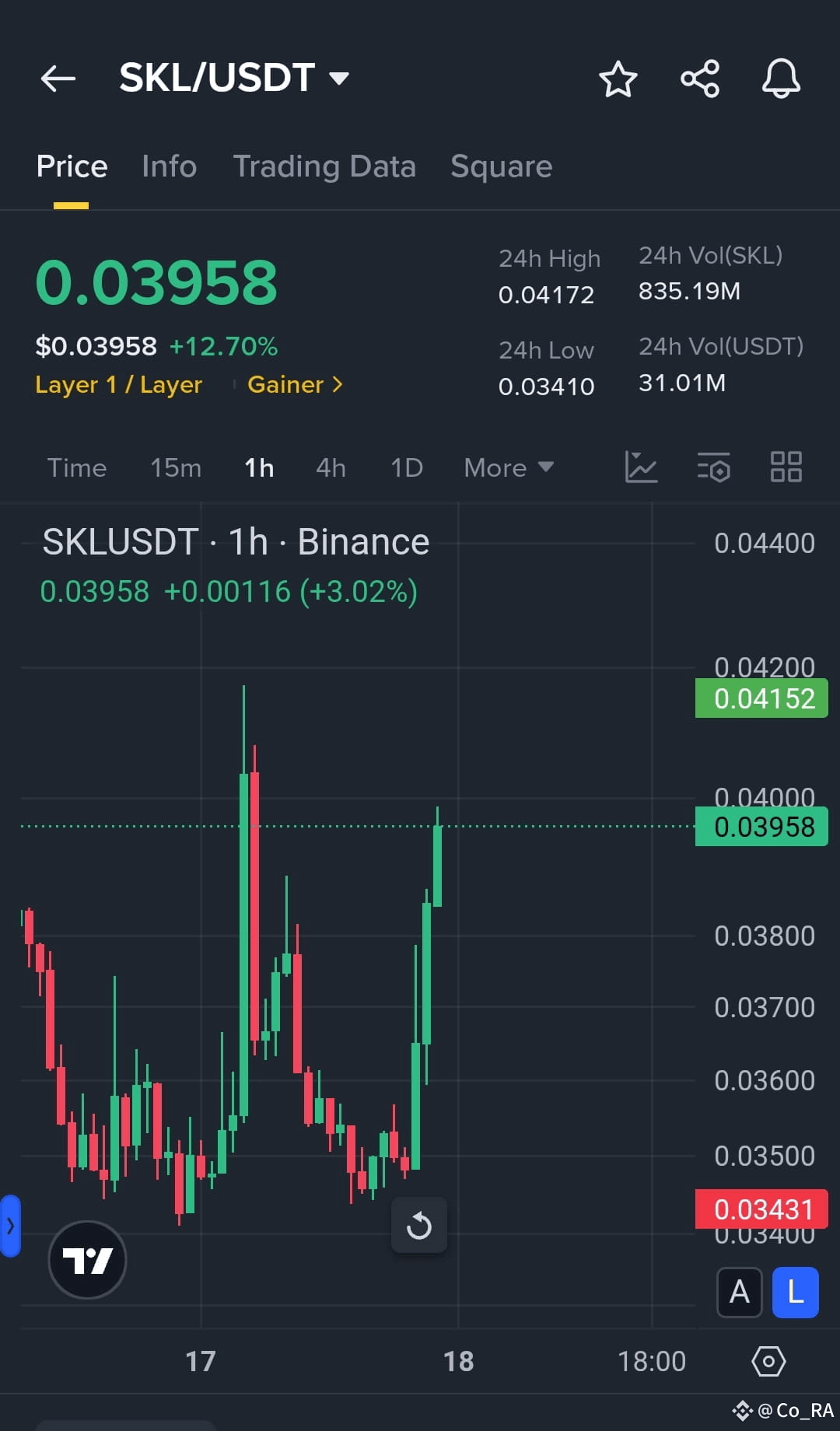Tap the 0.03700 price axis label

[765, 1007]
